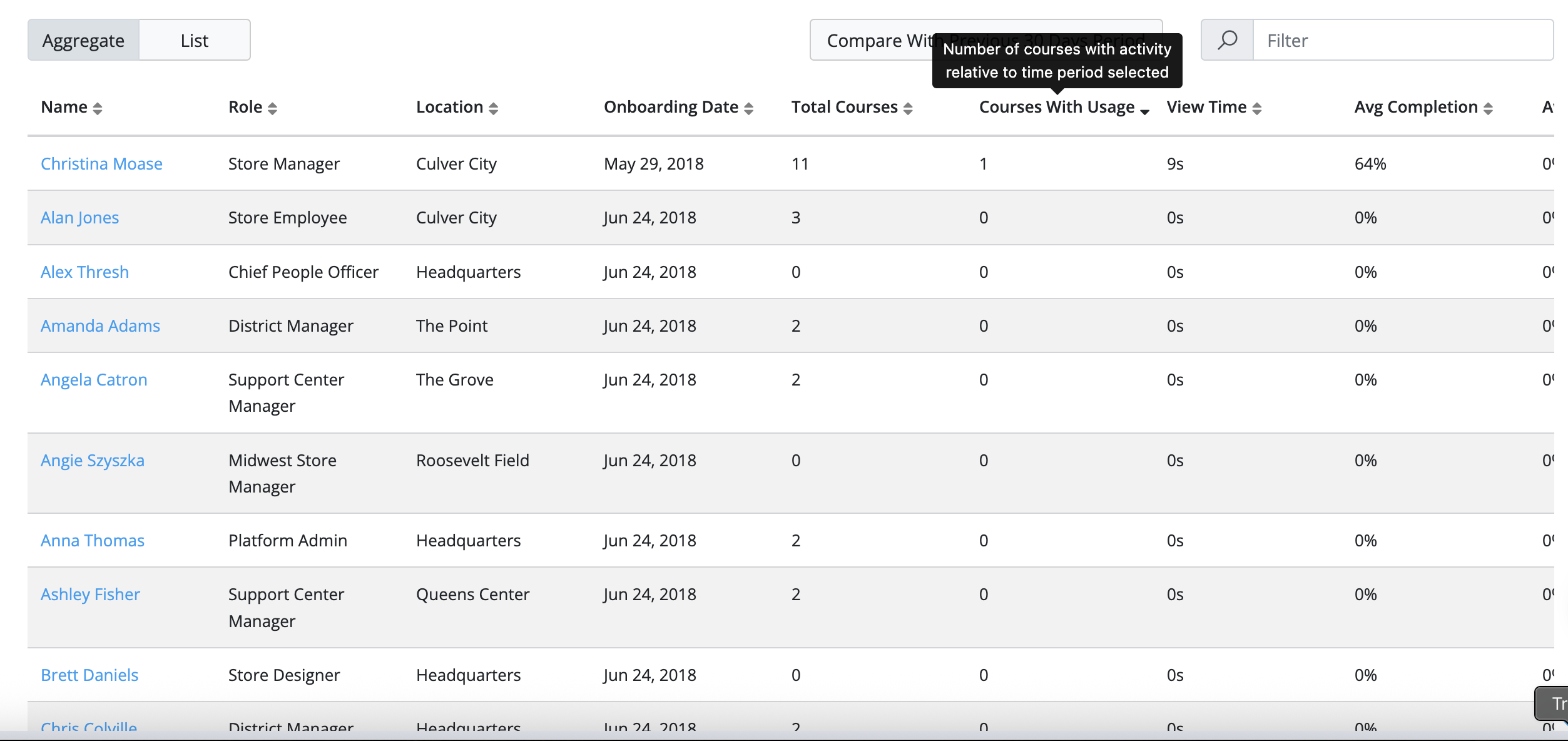1568x741 pixels.
Task: Open Brett Daniels user link
Action: click(89, 675)
